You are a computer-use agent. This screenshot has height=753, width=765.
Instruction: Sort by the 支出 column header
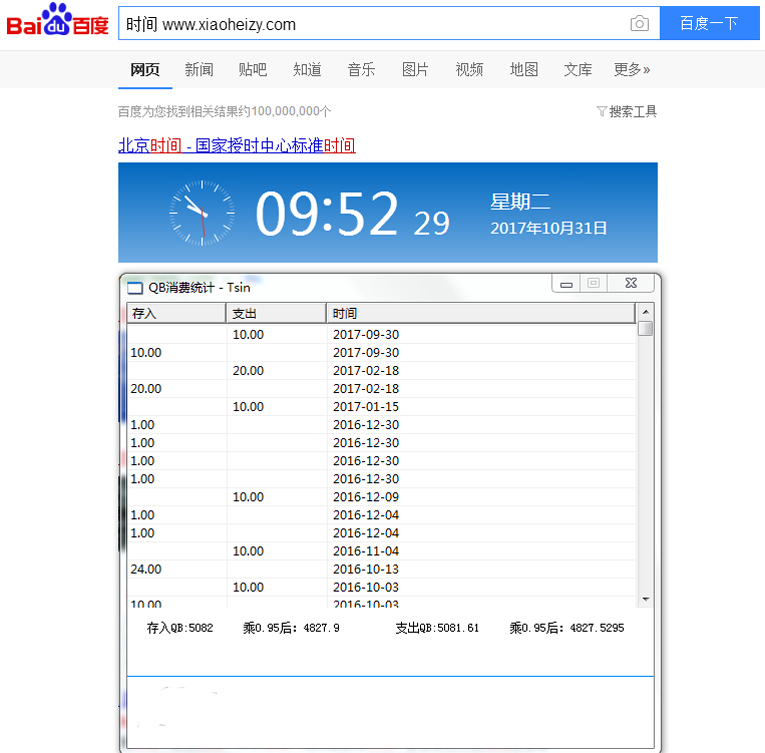276,314
